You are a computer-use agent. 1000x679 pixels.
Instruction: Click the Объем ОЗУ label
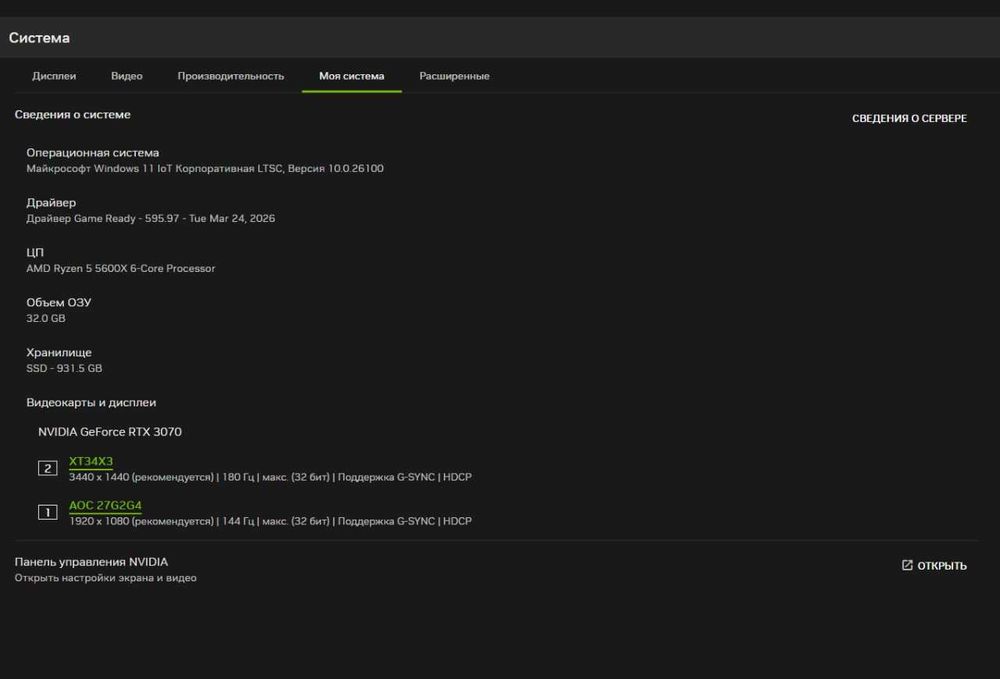point(59,302)
